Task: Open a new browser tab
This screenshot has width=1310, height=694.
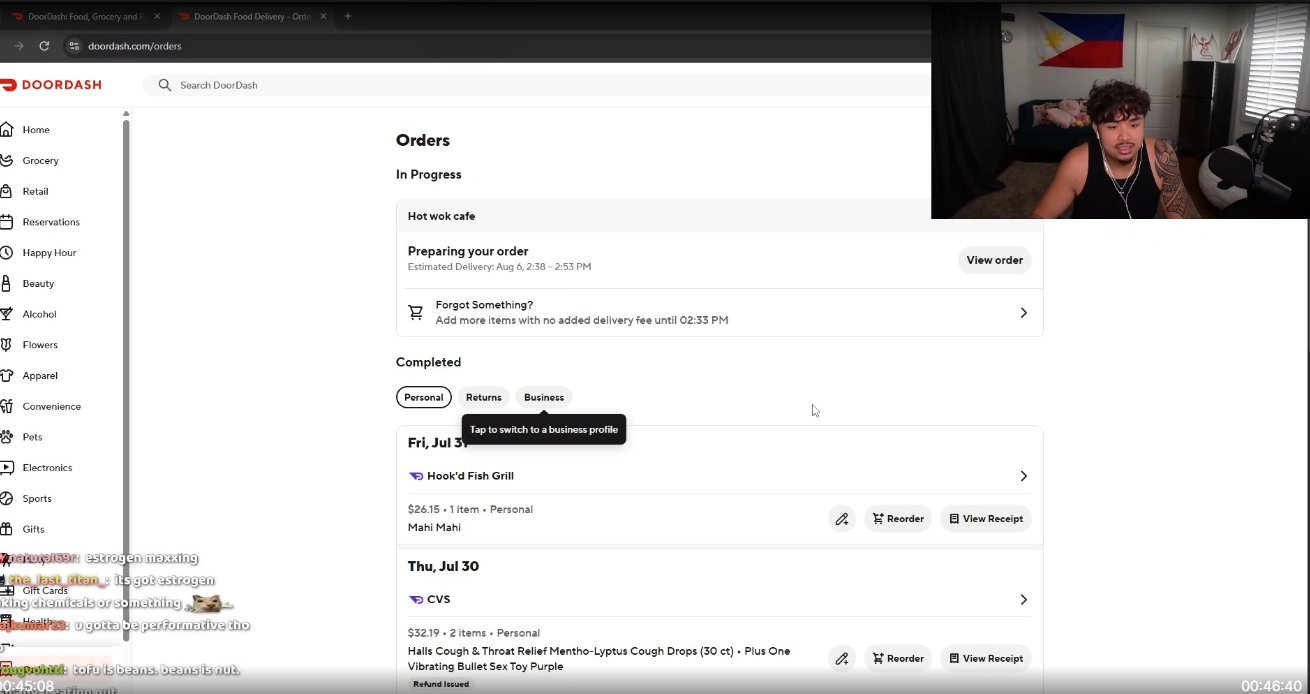Action: pos(347,16)
